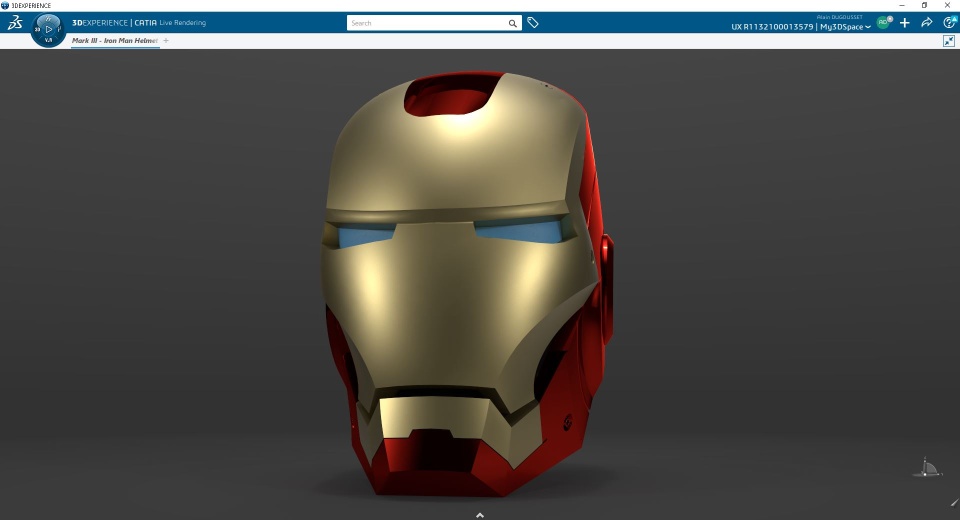This screenshot has height=520, width=960.
Task: Open the Help question mark icon
Action: [x=949, y=22]
